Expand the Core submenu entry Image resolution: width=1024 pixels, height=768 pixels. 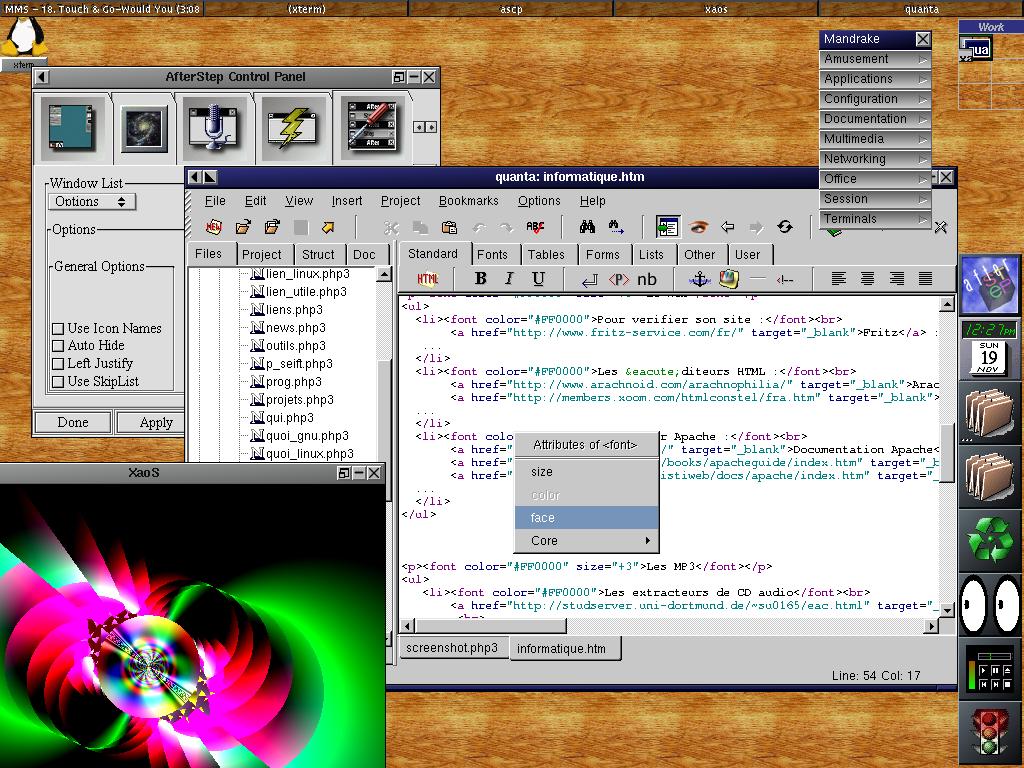[x=585, y=541]
